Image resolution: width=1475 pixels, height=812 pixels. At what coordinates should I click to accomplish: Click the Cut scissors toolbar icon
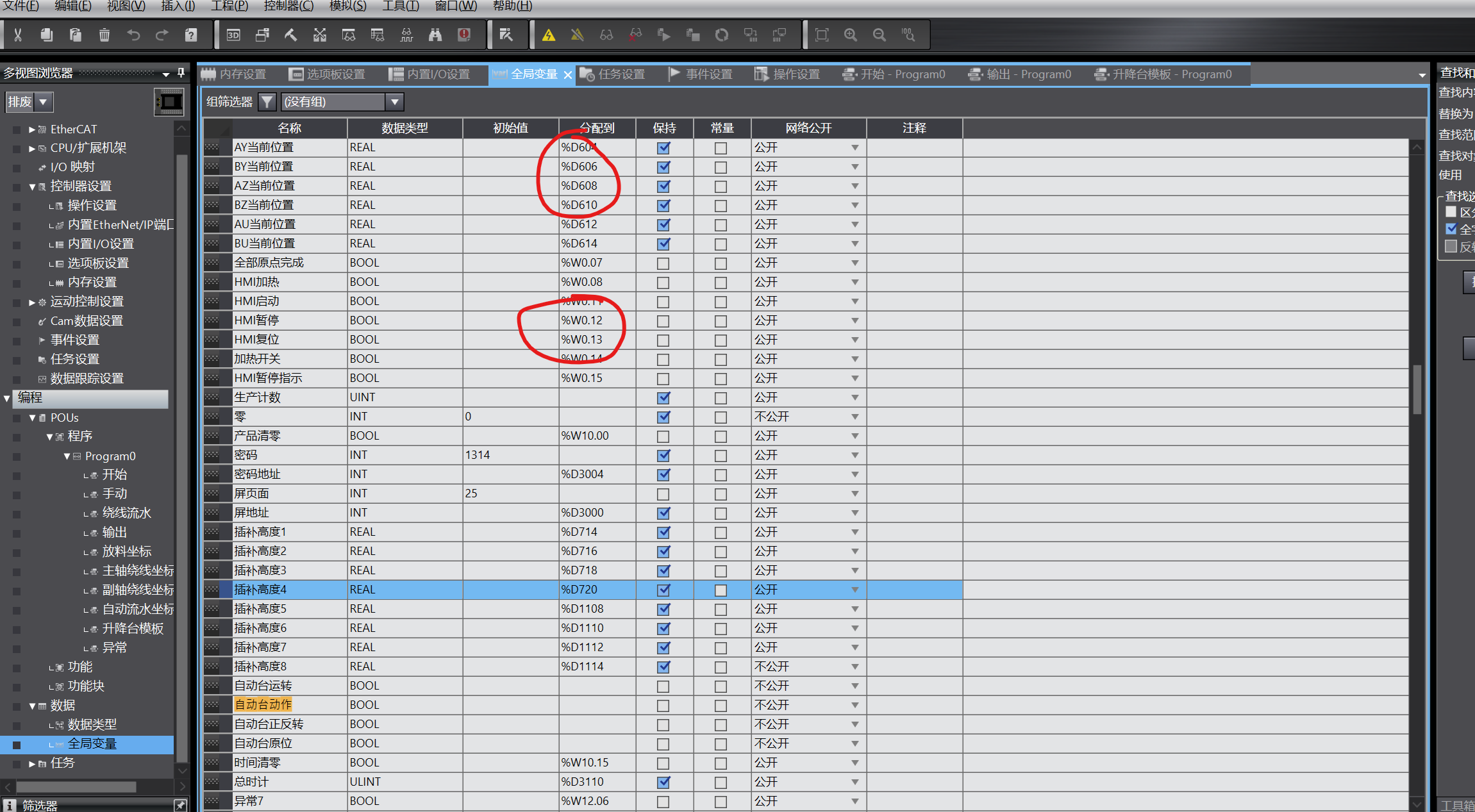18,35
